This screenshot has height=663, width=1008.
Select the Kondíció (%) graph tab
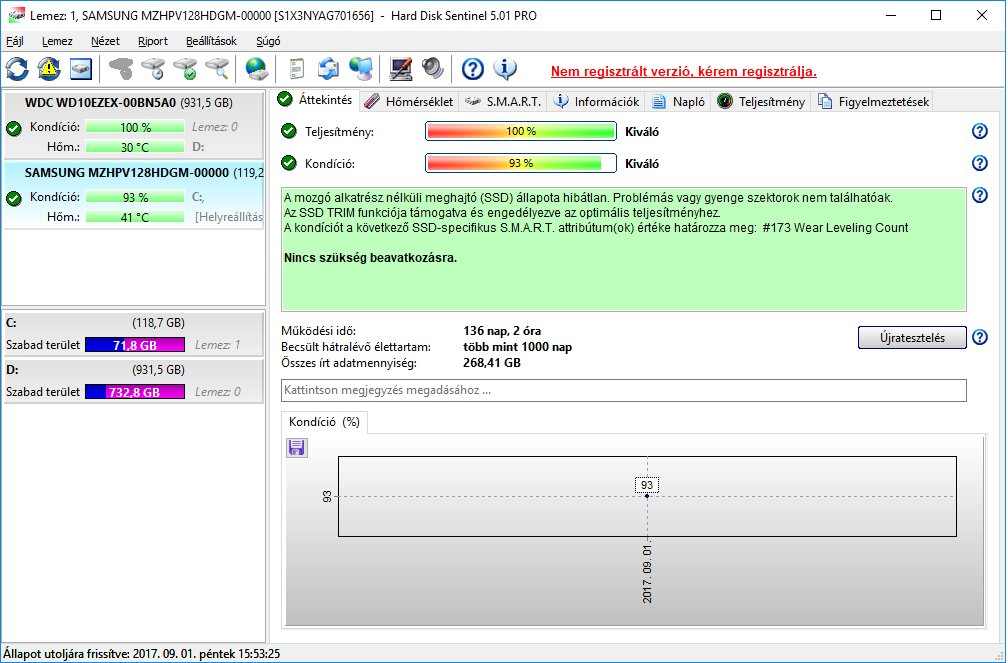pos(324,422)
